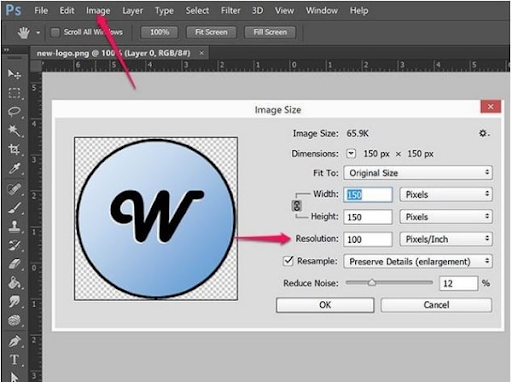Click the Reduce Noise percentage field

(459, 283)
